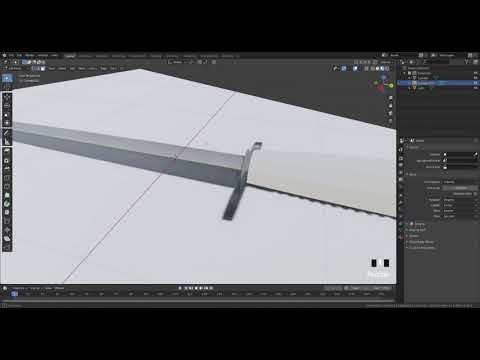The width and height of the screenshot is (480, 360).
Task: Select the Shear tool
Action: tap(7, 239)
